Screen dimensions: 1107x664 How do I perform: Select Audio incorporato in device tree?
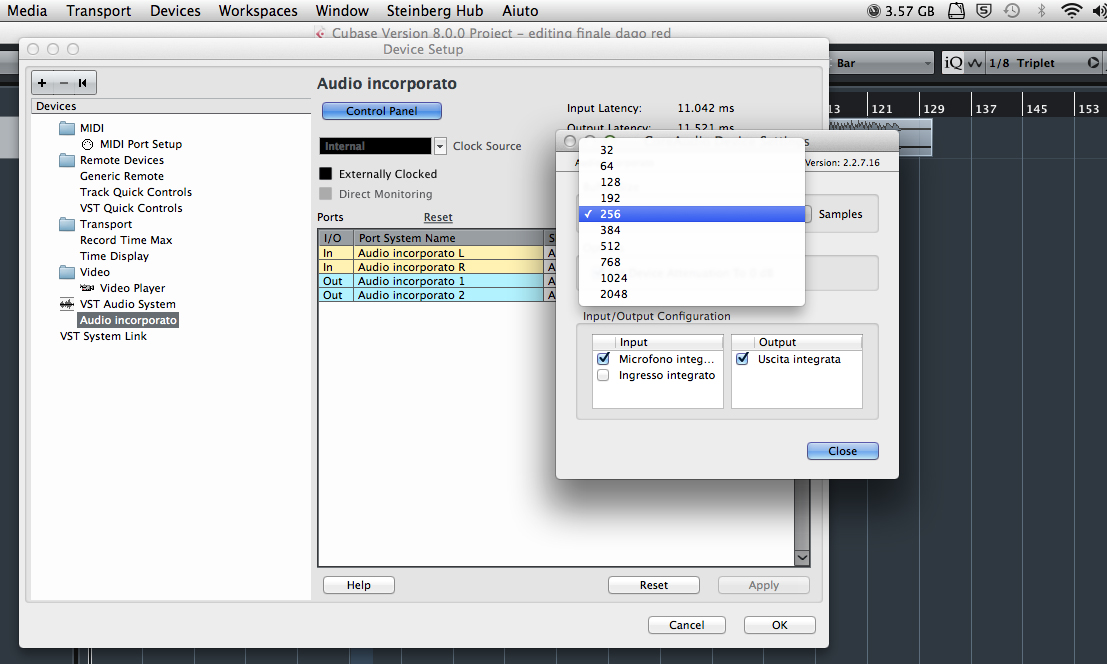pos(128,320)
